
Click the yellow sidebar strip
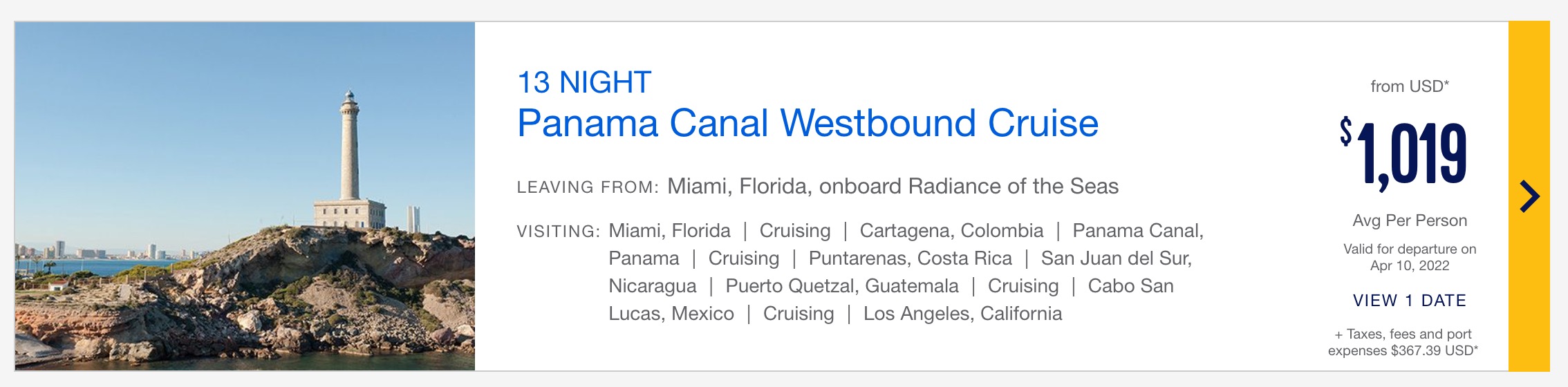[1529, 196]
